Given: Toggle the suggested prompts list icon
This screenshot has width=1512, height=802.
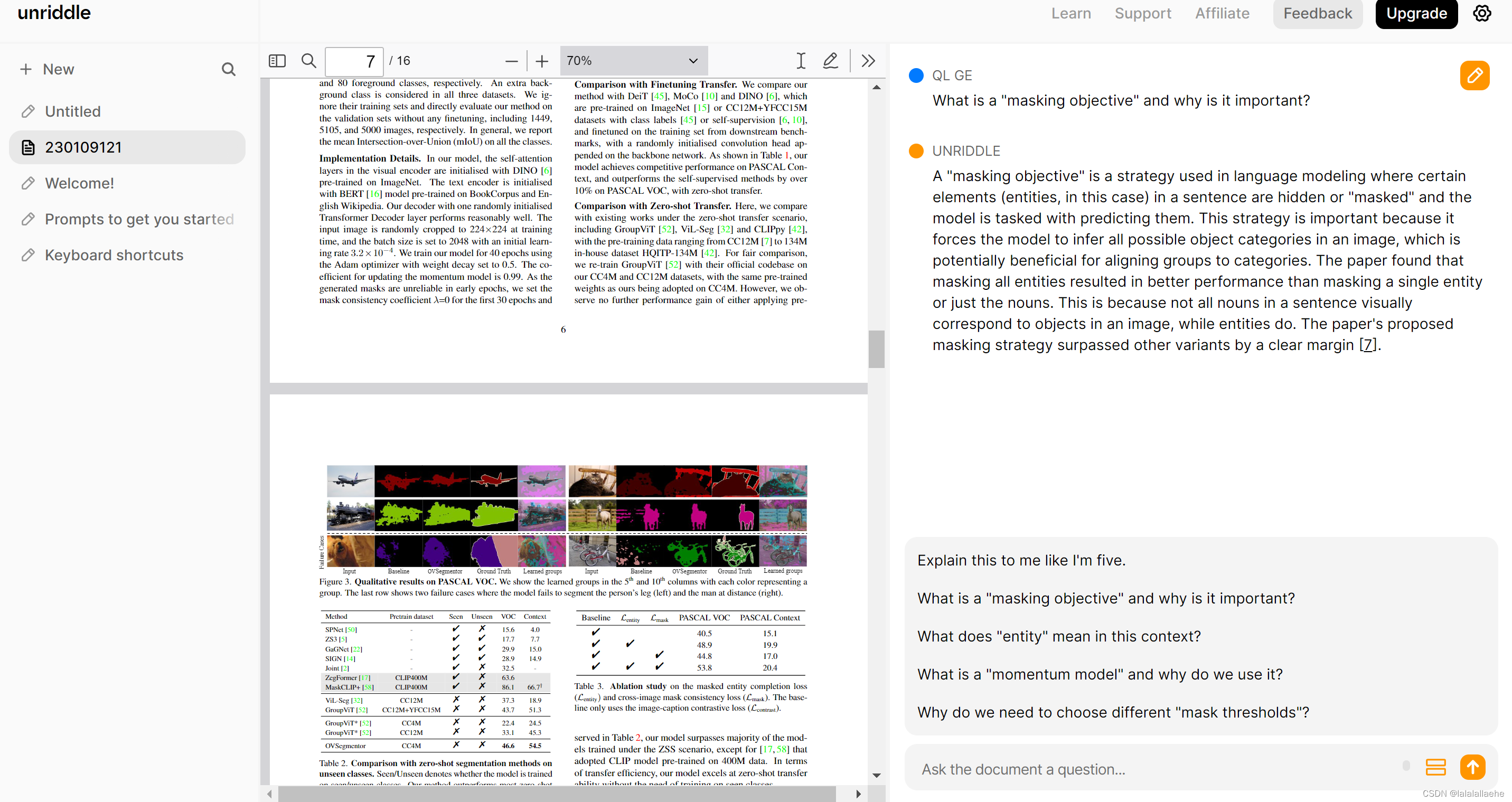Looking at the screenshot, I should coord(1436,767).
